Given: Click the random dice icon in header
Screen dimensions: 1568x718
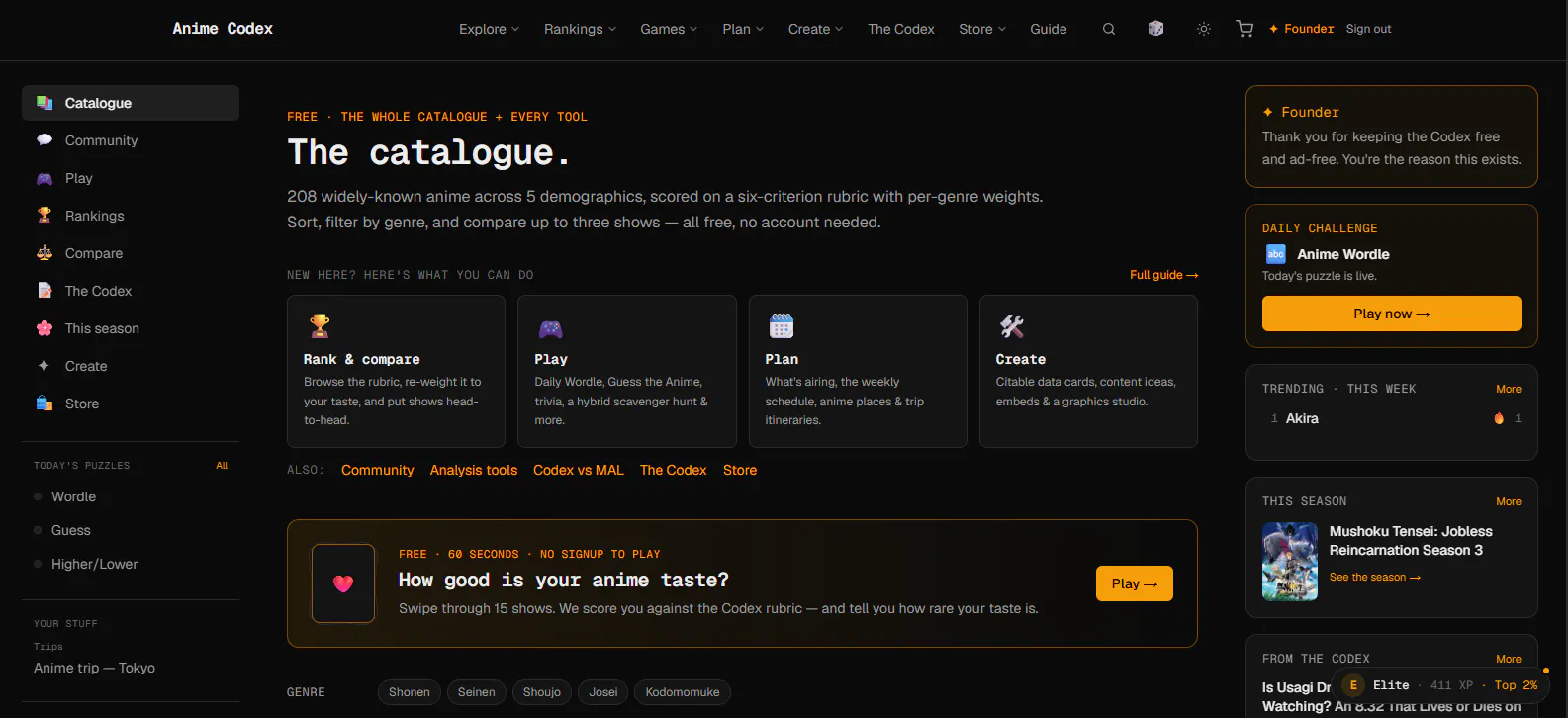Looking at the screenshot, I should tap(1155, 29).
